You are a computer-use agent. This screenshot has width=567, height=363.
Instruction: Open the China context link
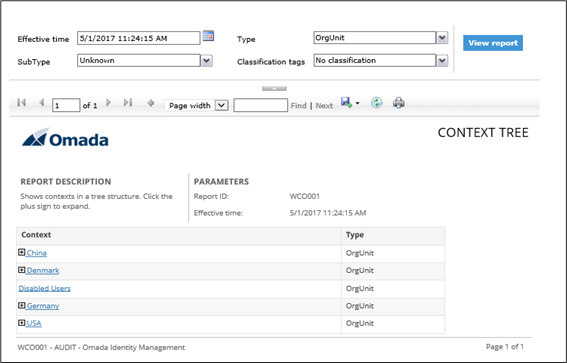click(37, 253)
